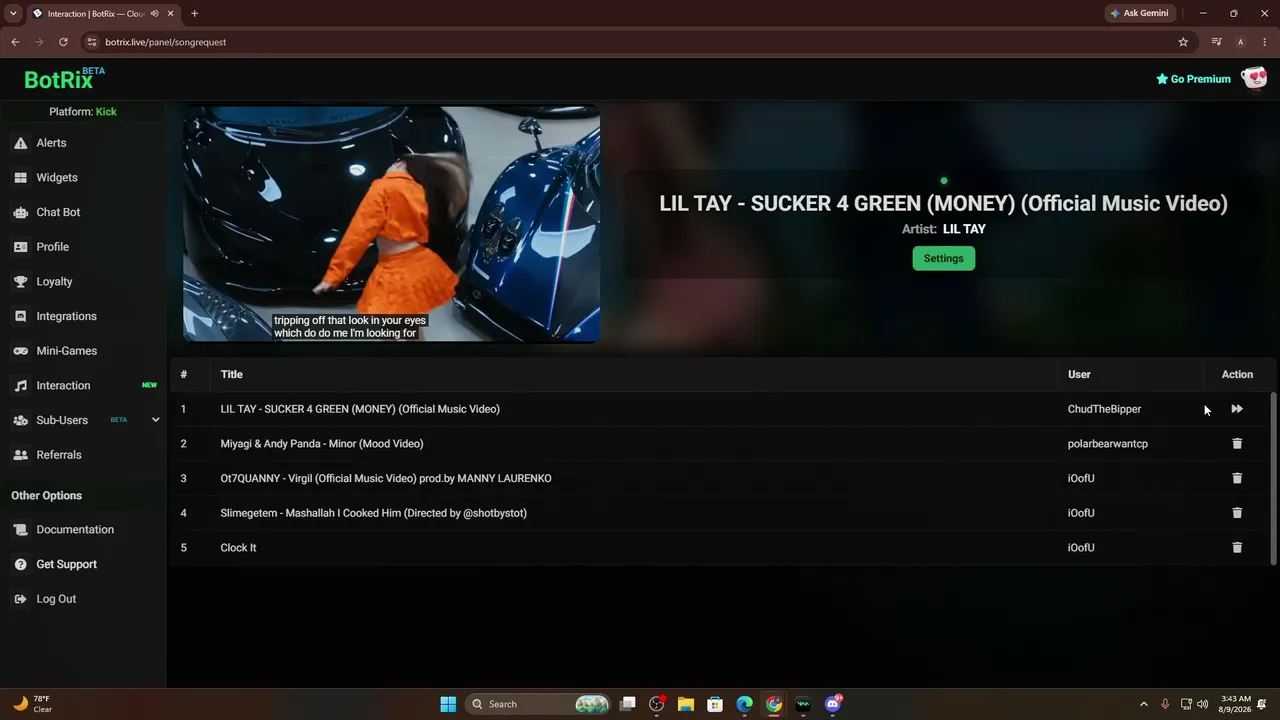
Task: Expand the Sub-Users submenu chevron
Action: [x=155, y=420]
